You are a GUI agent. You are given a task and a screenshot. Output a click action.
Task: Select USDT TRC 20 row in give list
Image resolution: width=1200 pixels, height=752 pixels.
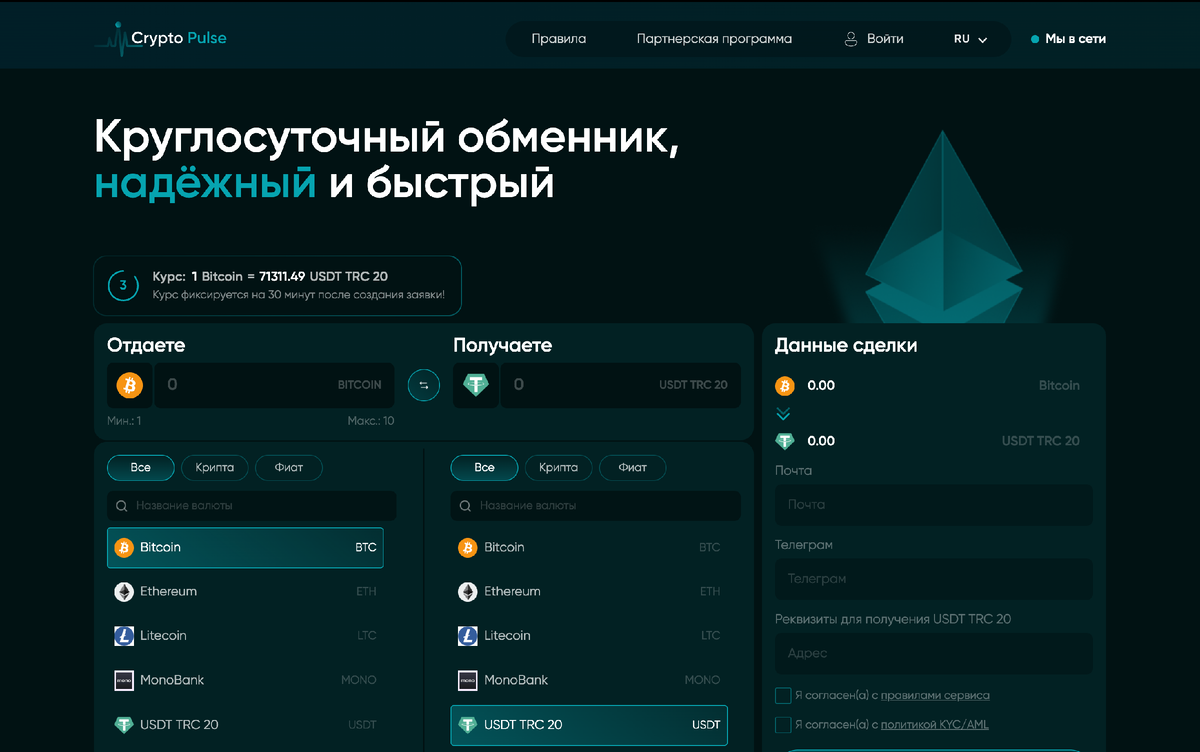[x=245, y=724]
